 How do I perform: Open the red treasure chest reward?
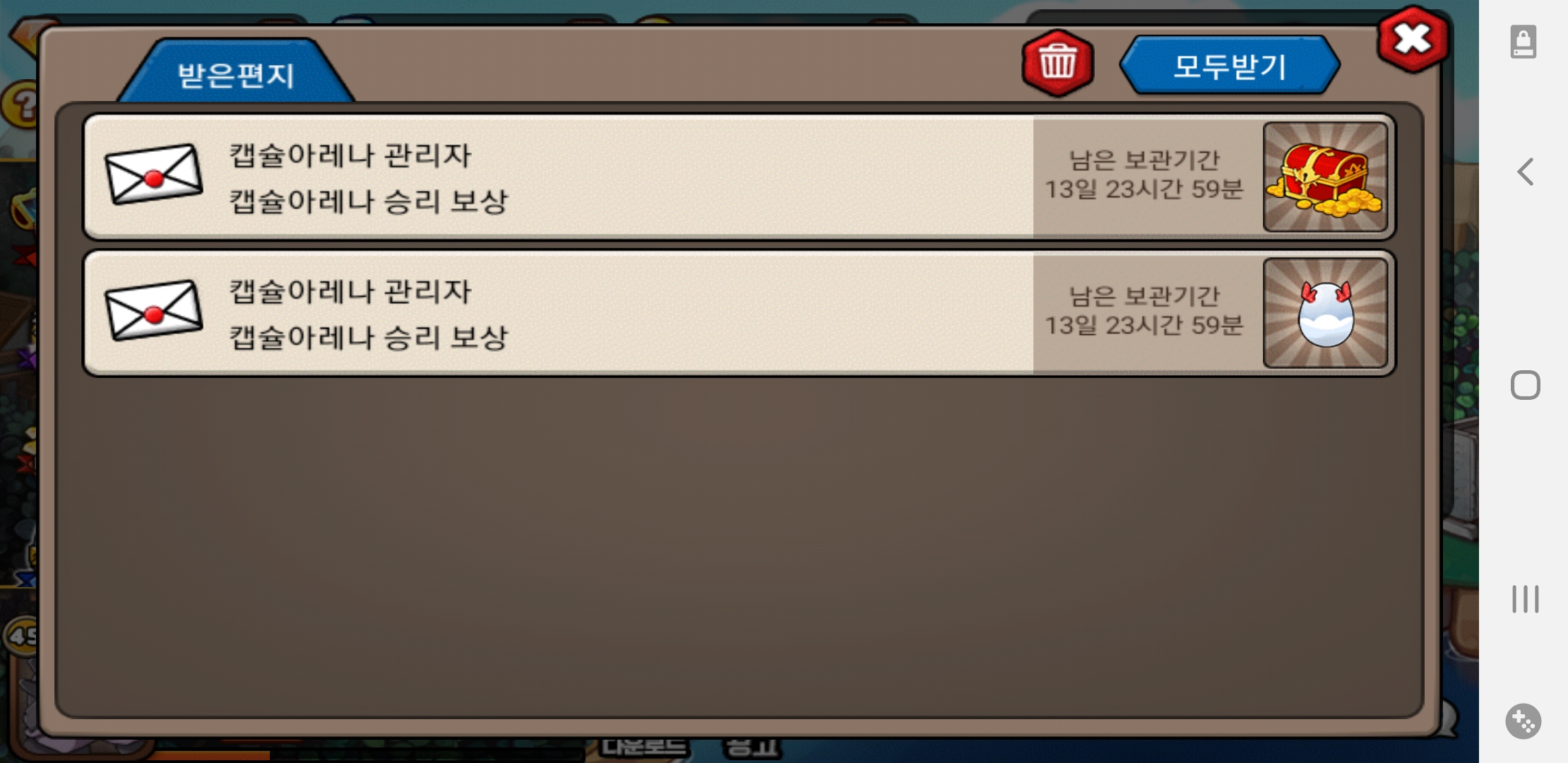tap(1325, 177)
